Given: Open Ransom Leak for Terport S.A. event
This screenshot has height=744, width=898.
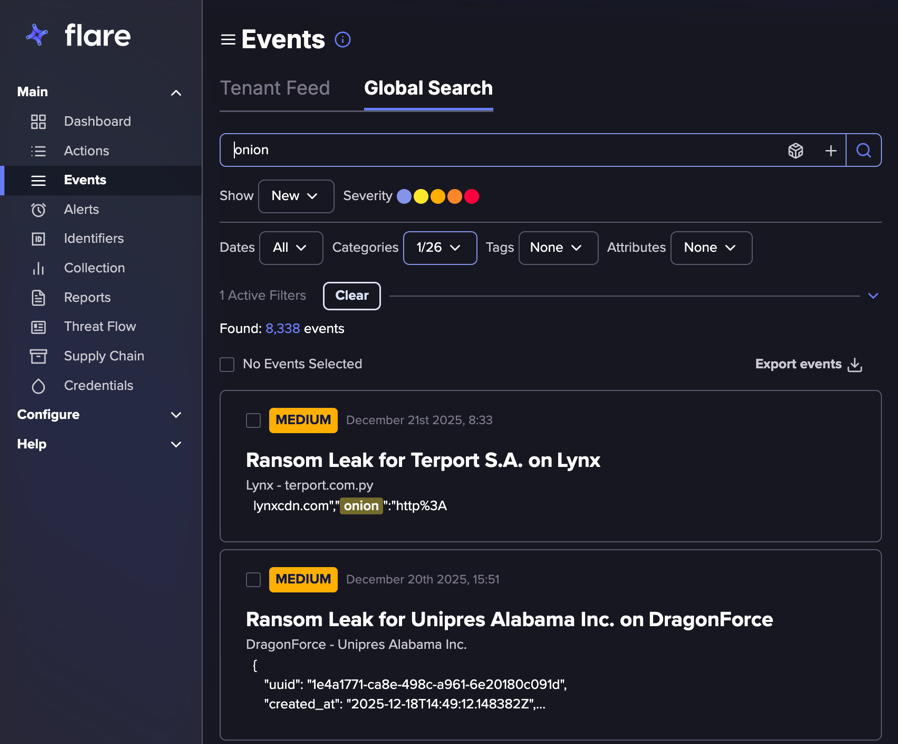Looking at the screenshot, I should click(423, 461).
